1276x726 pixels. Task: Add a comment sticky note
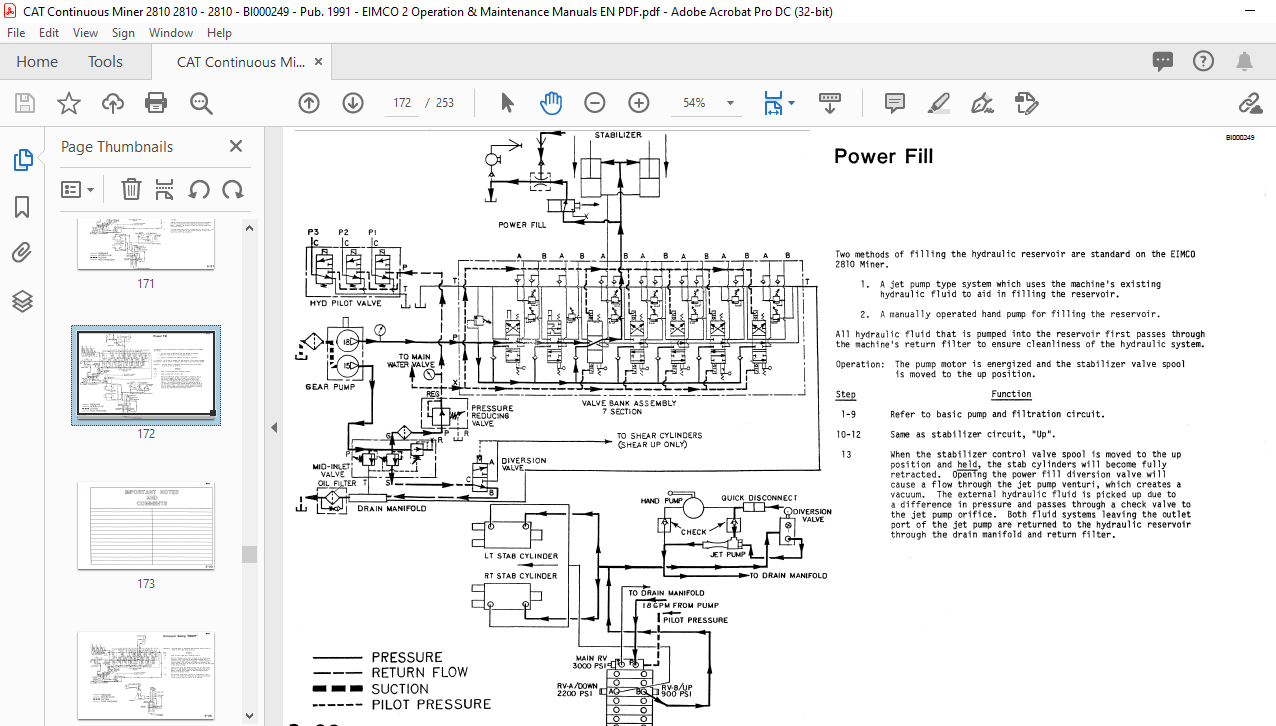[x=895, y=103]
